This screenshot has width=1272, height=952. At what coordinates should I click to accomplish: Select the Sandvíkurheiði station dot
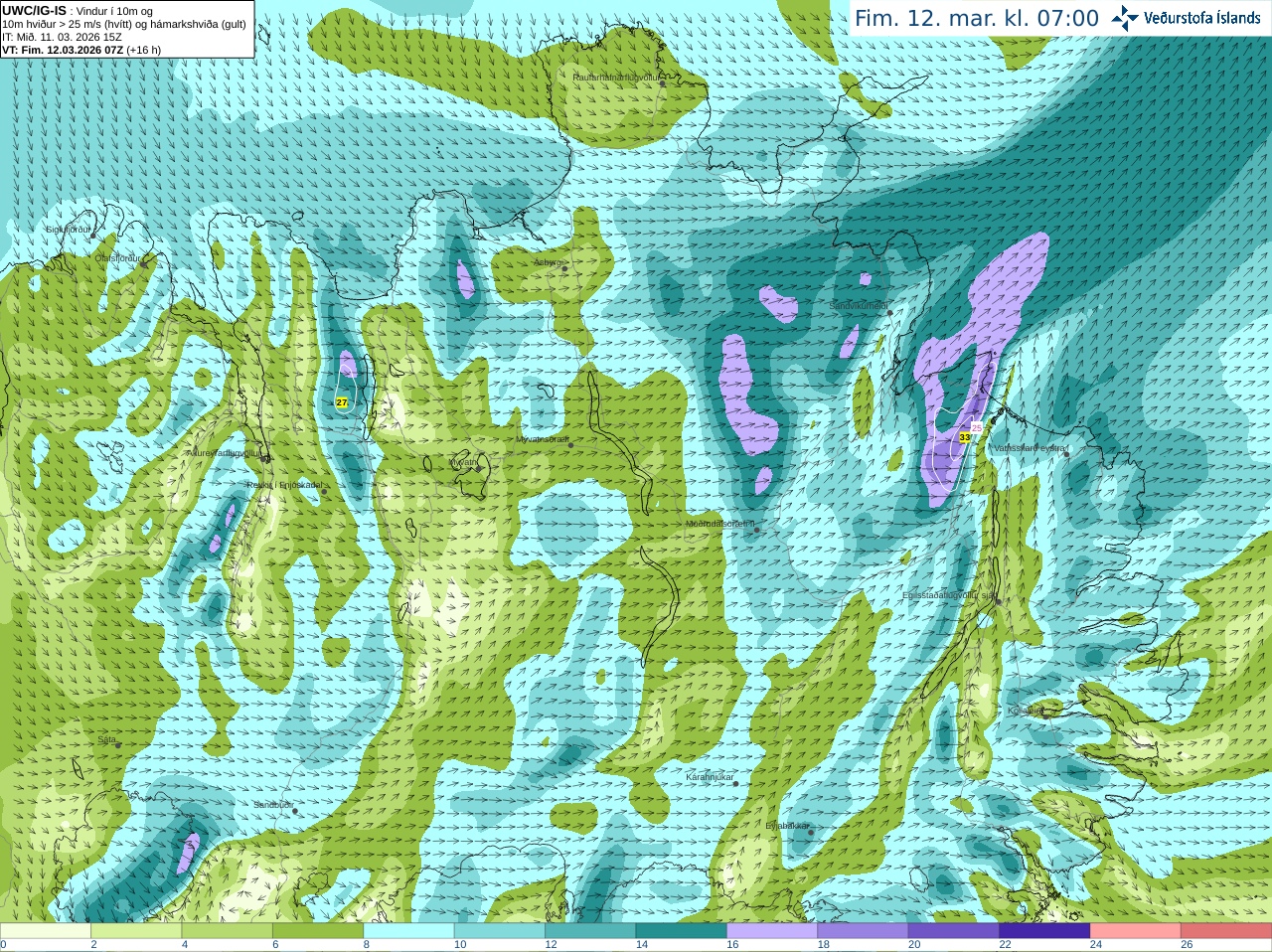coord(890,313)
